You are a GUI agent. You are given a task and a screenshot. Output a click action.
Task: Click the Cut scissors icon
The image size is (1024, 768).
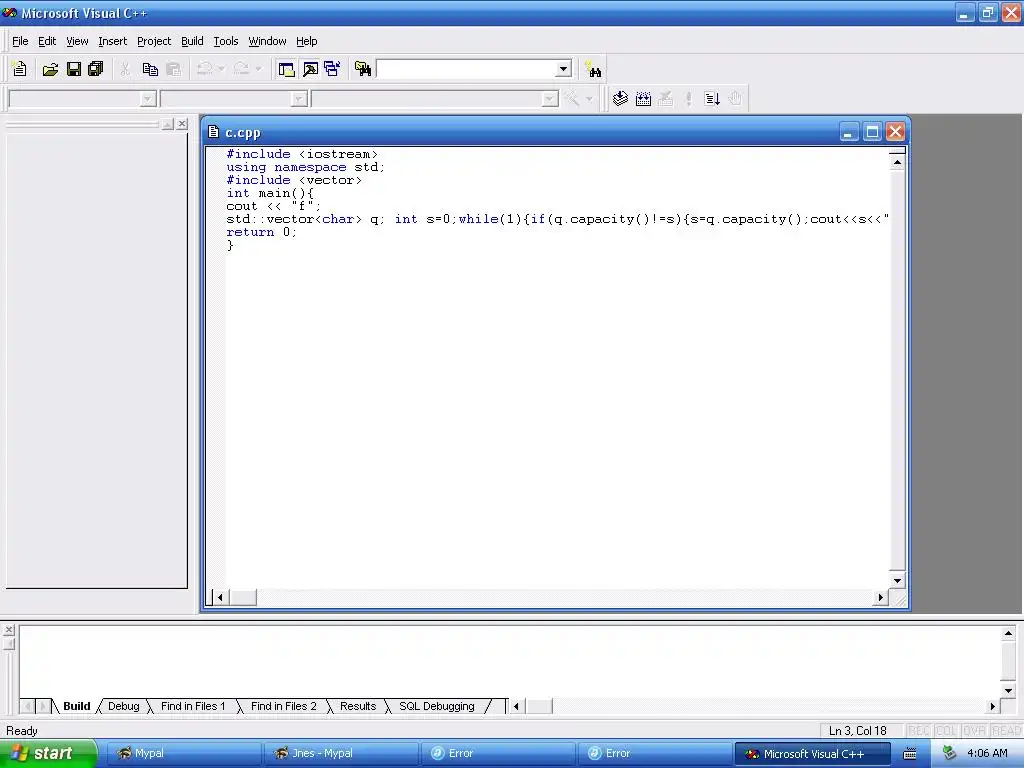click(125, 69)
